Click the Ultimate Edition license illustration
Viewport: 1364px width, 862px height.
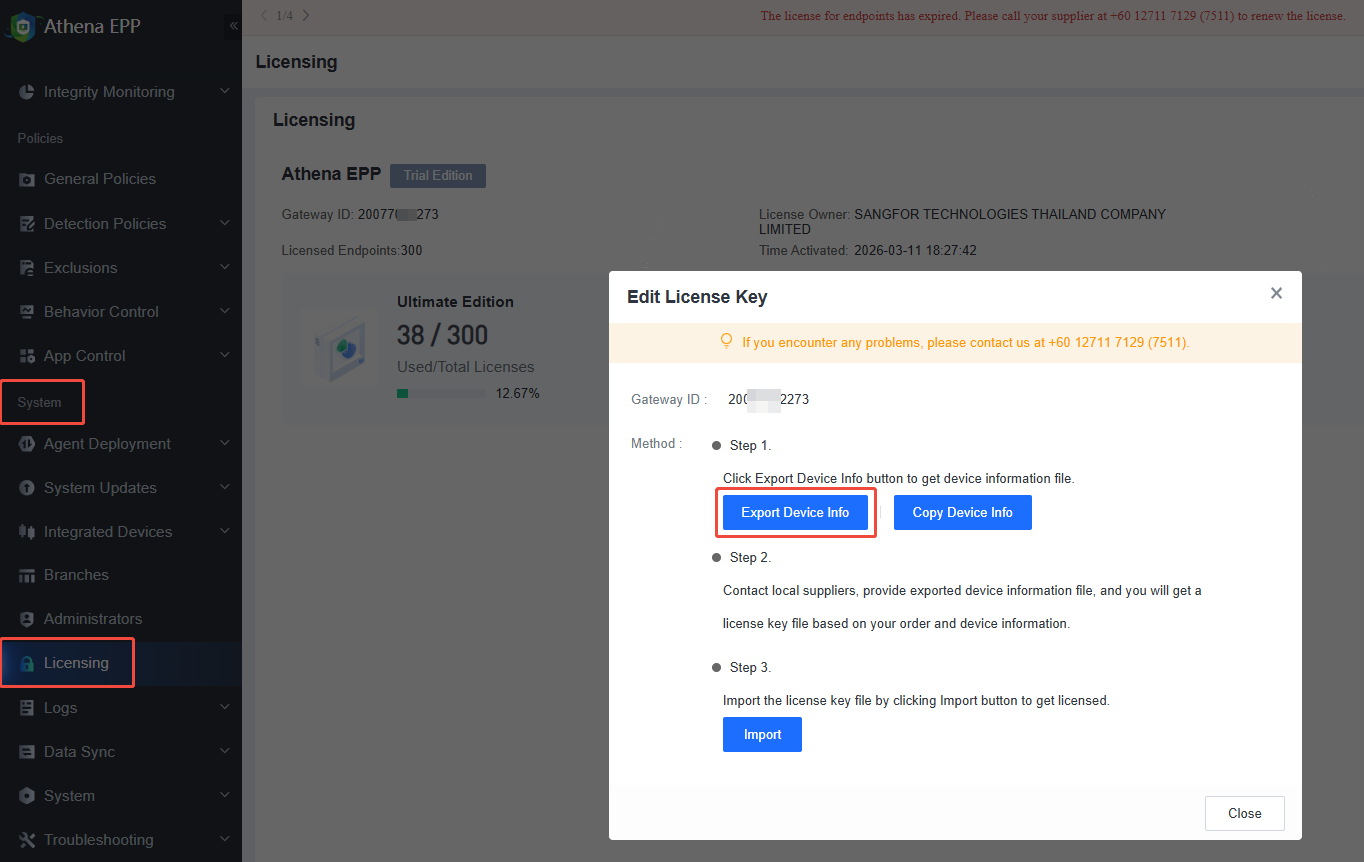tap(339, 346)
